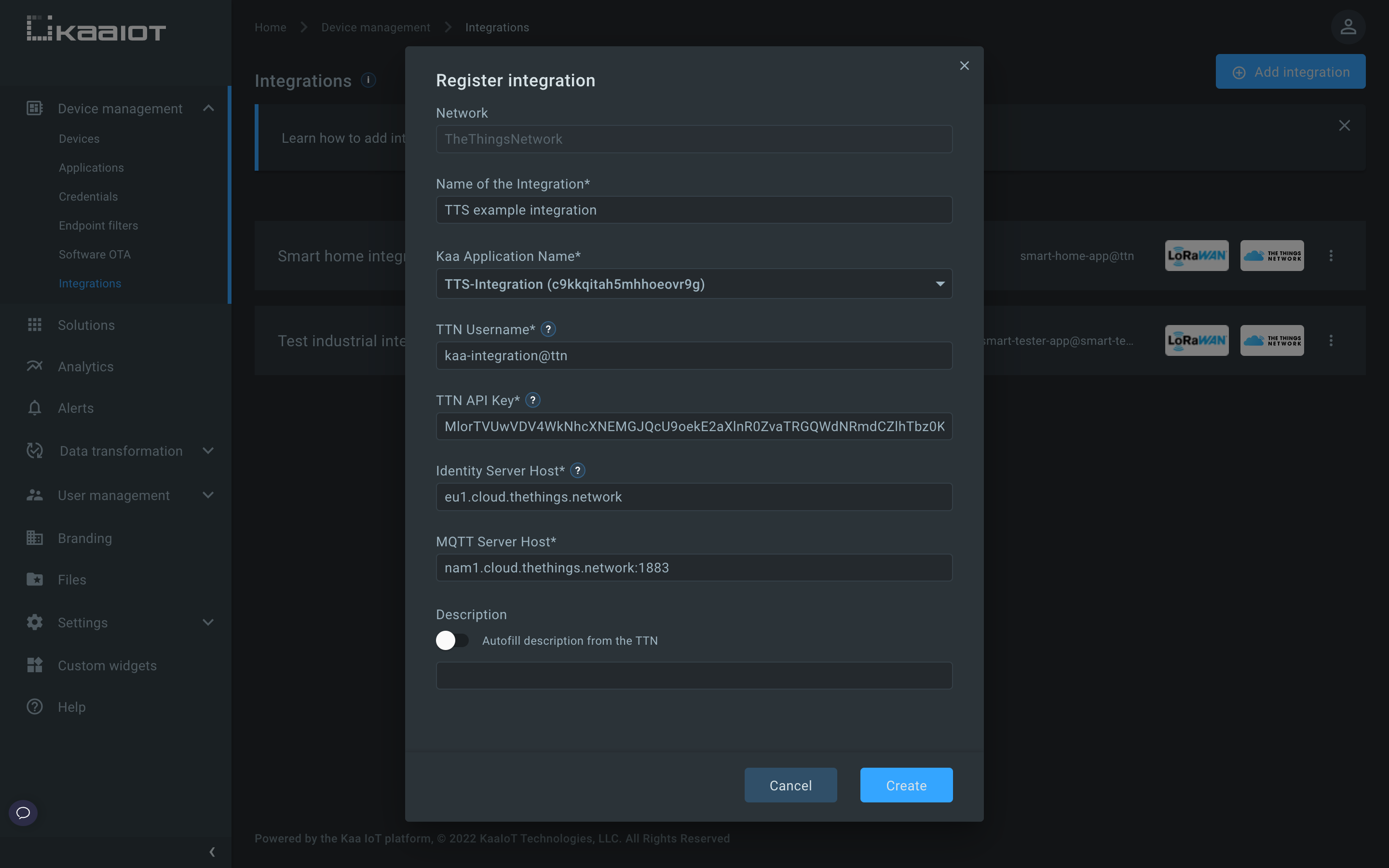The image size is (1389, 868).
Task: Click the Device management sidebar icon
Action: click(34, 108)
